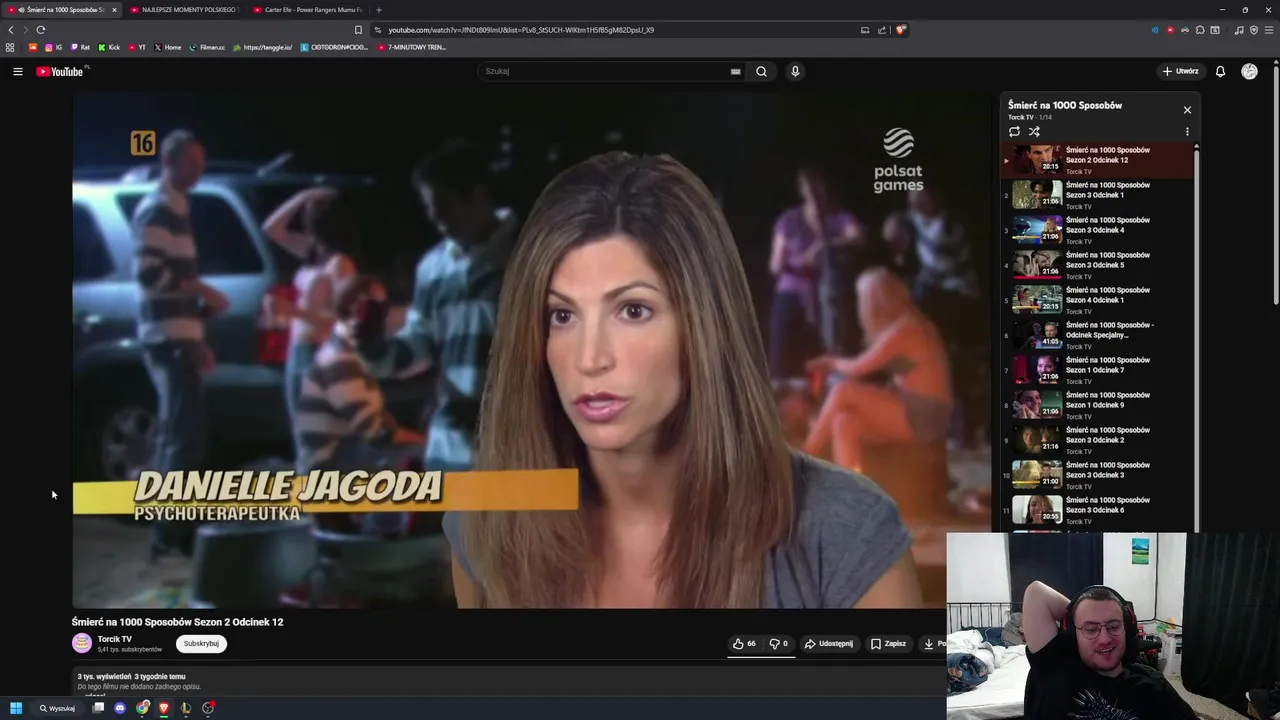Click the share icon in address bar
The image size is (1280, 720).
[x=882, y=30]
